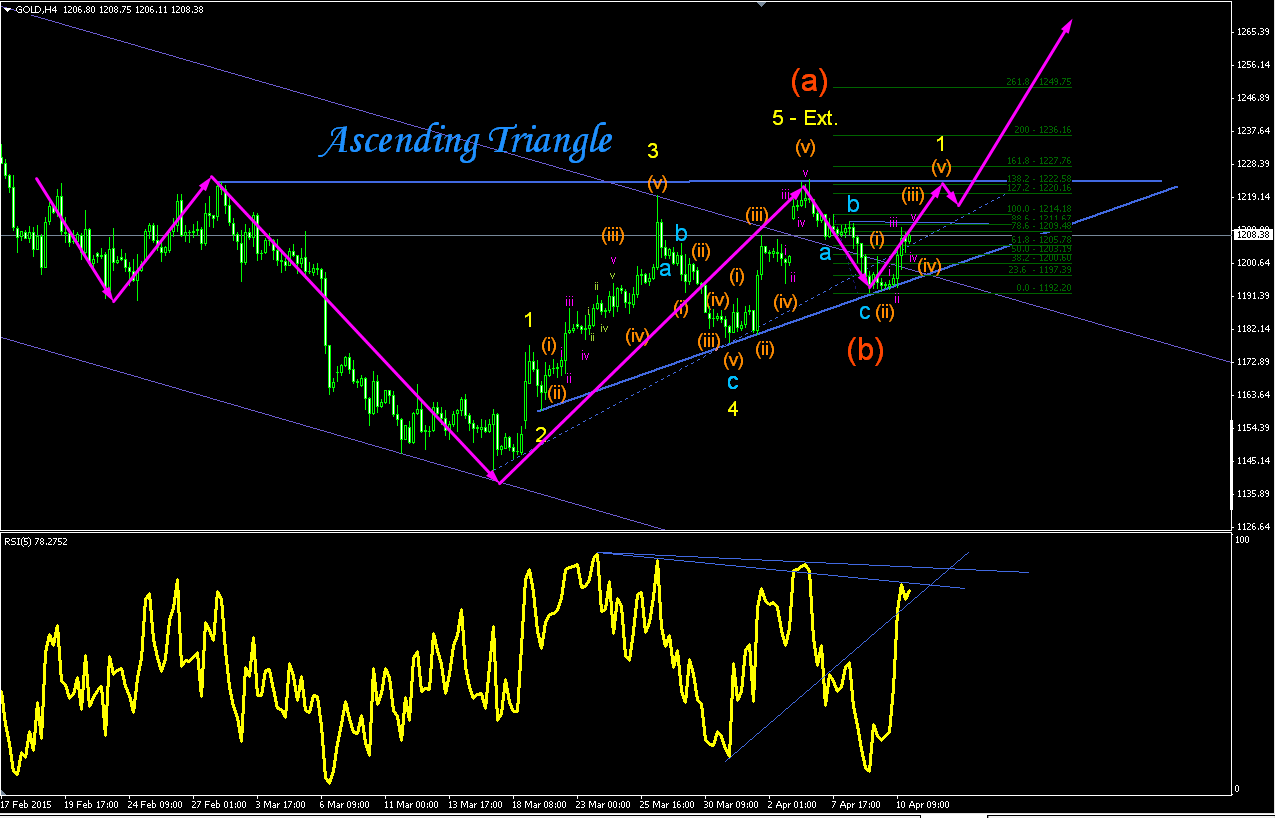Image resolution: width=1275 pixels, height=818 pixels.
Task: Select the yellow wave 3 label
Action: click(652, 151)
